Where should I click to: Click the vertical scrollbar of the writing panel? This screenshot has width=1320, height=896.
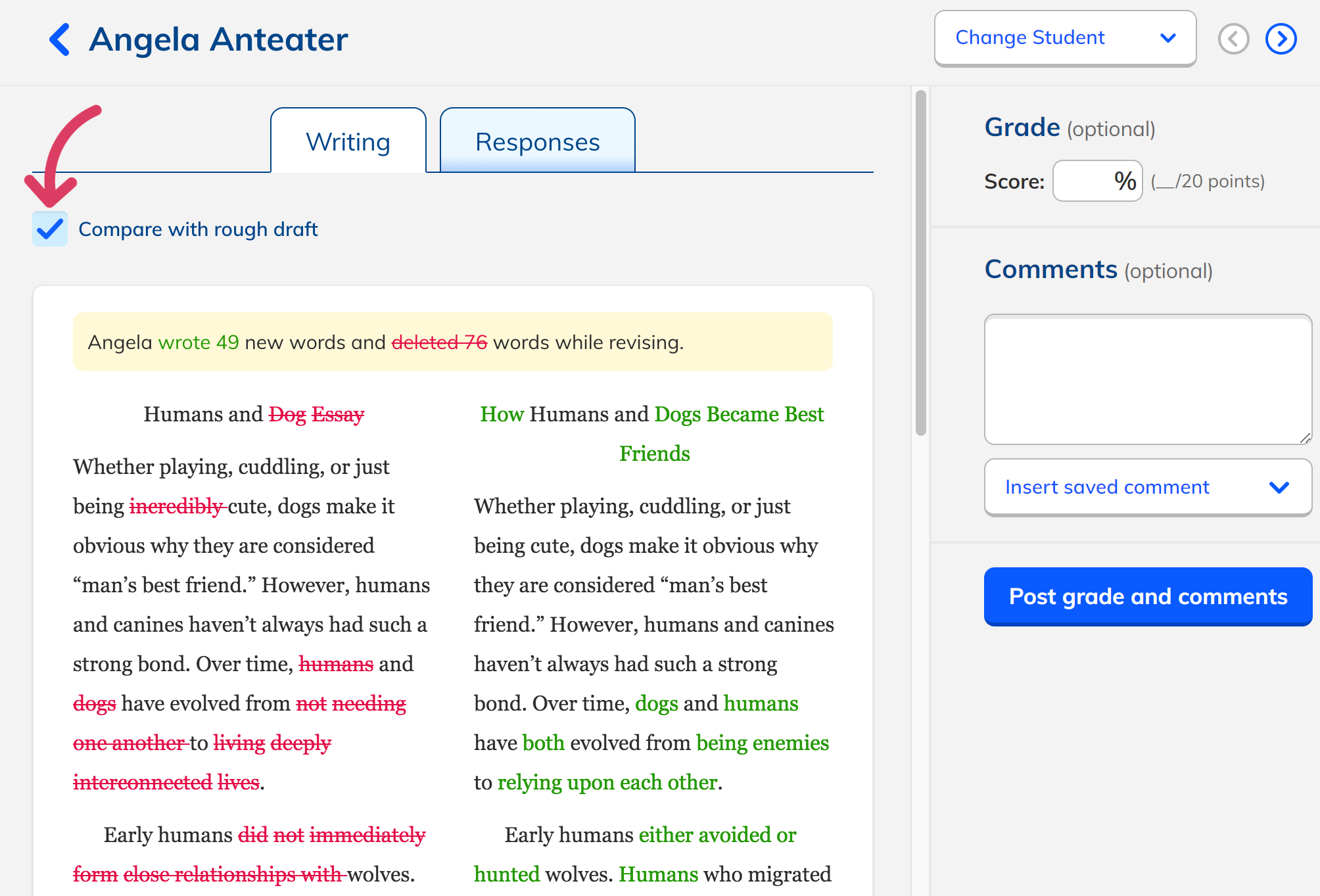coord(921,263)
